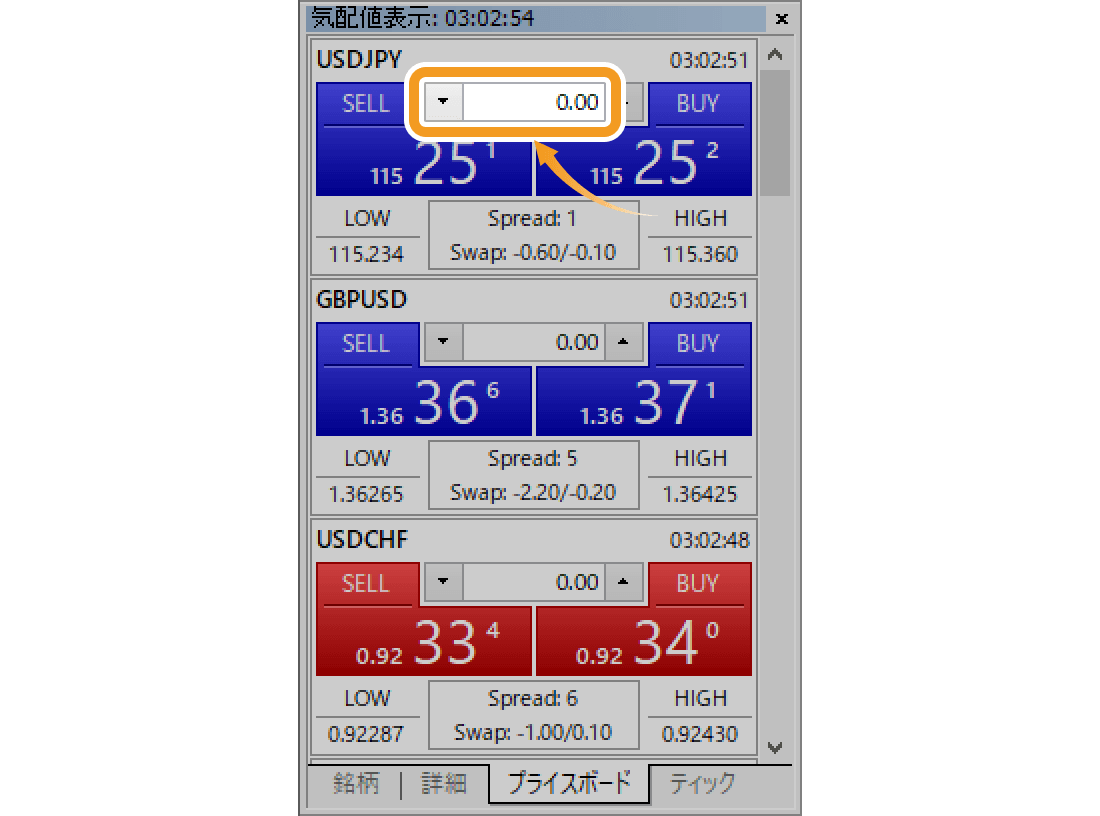This screenshot has height=816, width=1100.
Task: Click the USDCHF volume input field
Action: [534, 583]
